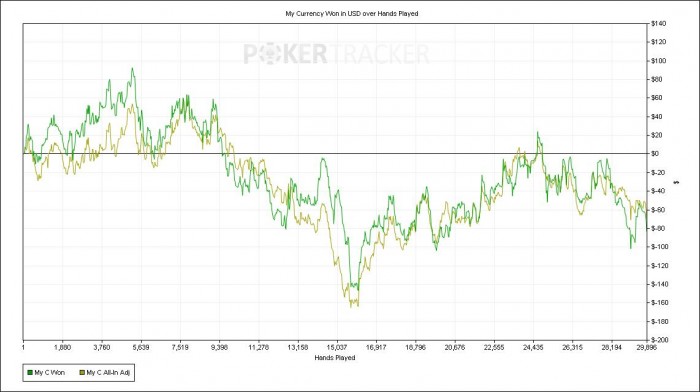The width and height of the screenshot is (700, 392).
Task: Click the 29,896 x-axis tick label
Action: click(646, 347)
